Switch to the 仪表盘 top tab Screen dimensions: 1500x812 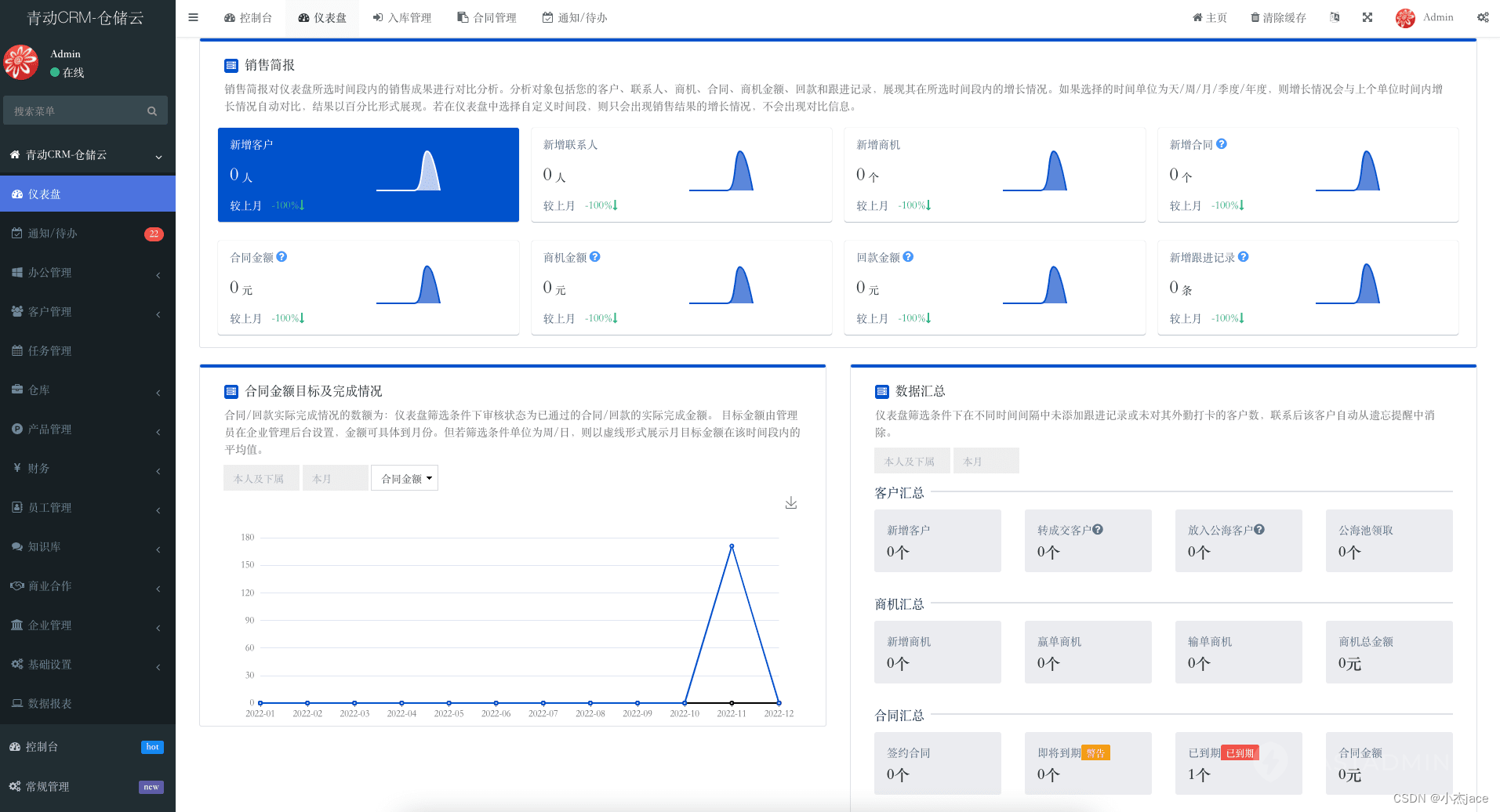pyautogui.click(x=322, y=17)
